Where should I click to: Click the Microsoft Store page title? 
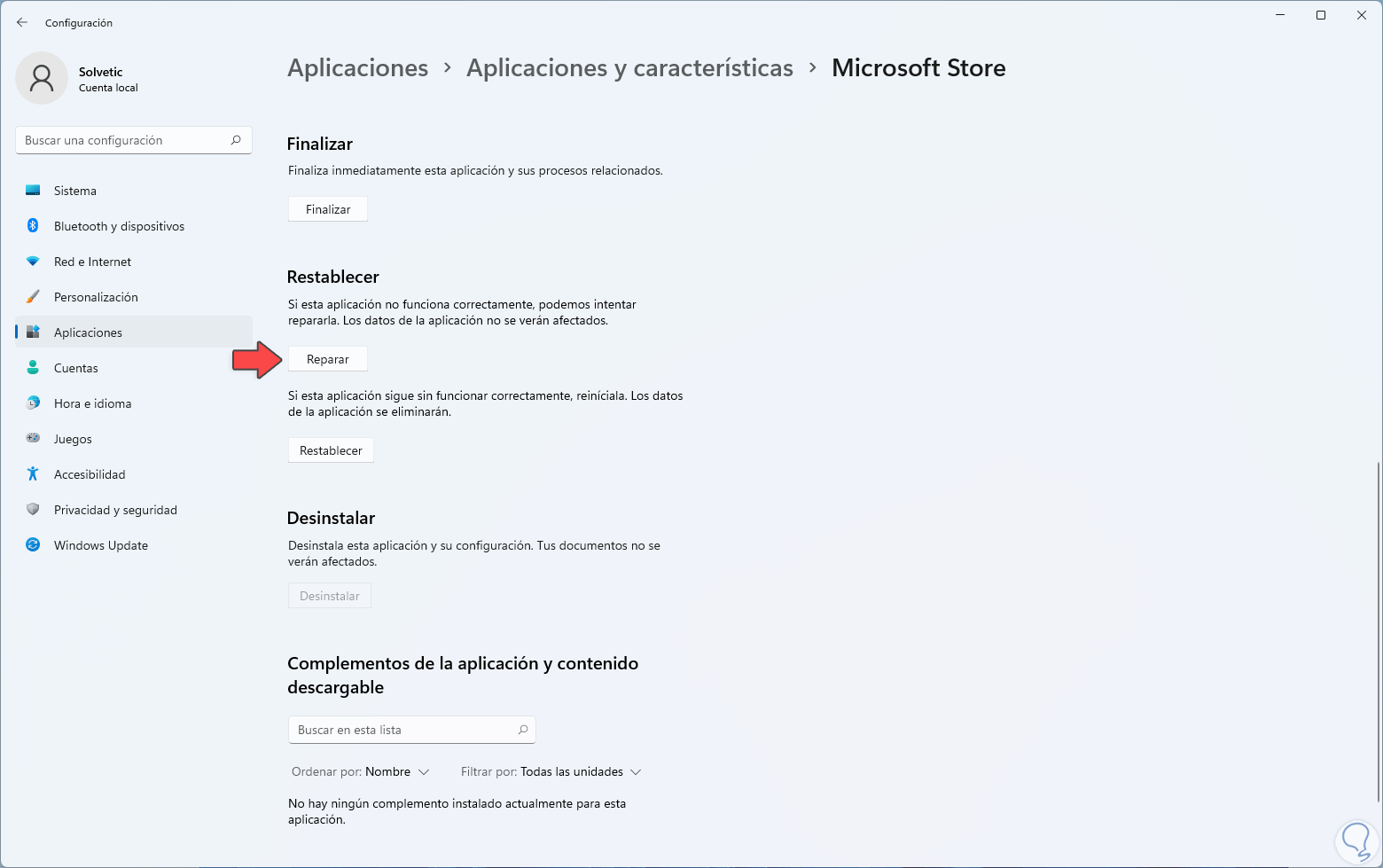(918, 68)
